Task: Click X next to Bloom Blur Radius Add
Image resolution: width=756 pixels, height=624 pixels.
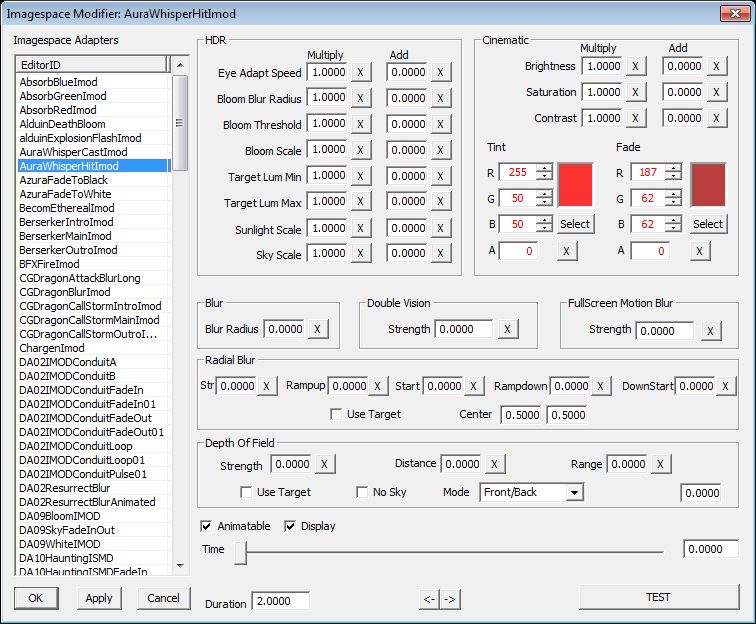Action: click(440, 98)
